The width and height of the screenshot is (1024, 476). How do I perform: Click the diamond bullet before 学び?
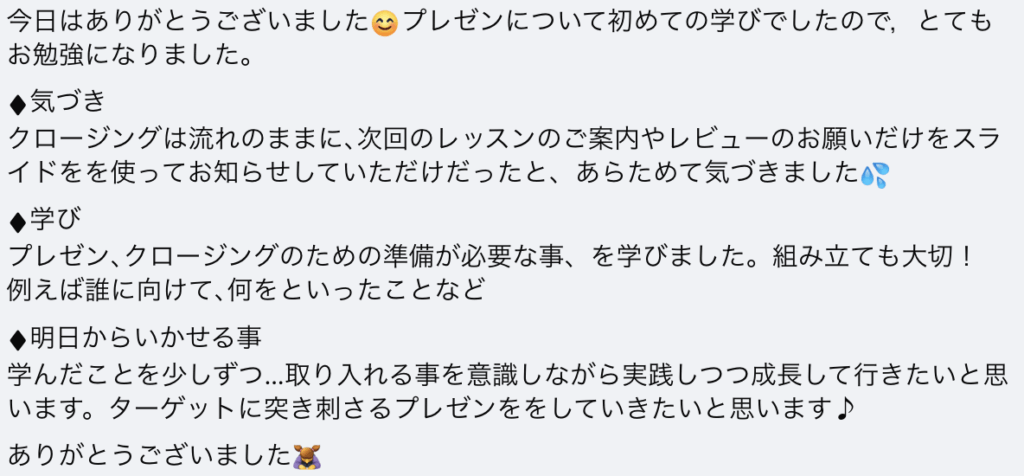coord(18,223)
